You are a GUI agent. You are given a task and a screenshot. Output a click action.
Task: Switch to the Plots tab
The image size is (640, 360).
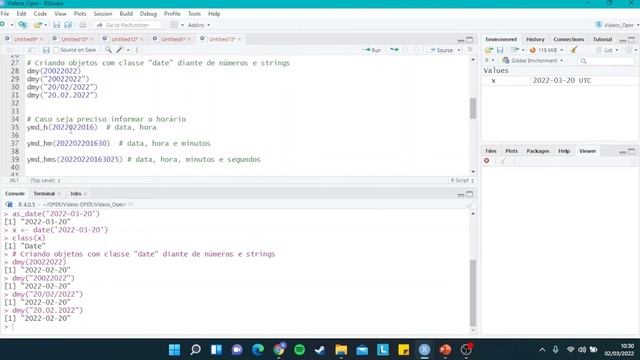511,151
